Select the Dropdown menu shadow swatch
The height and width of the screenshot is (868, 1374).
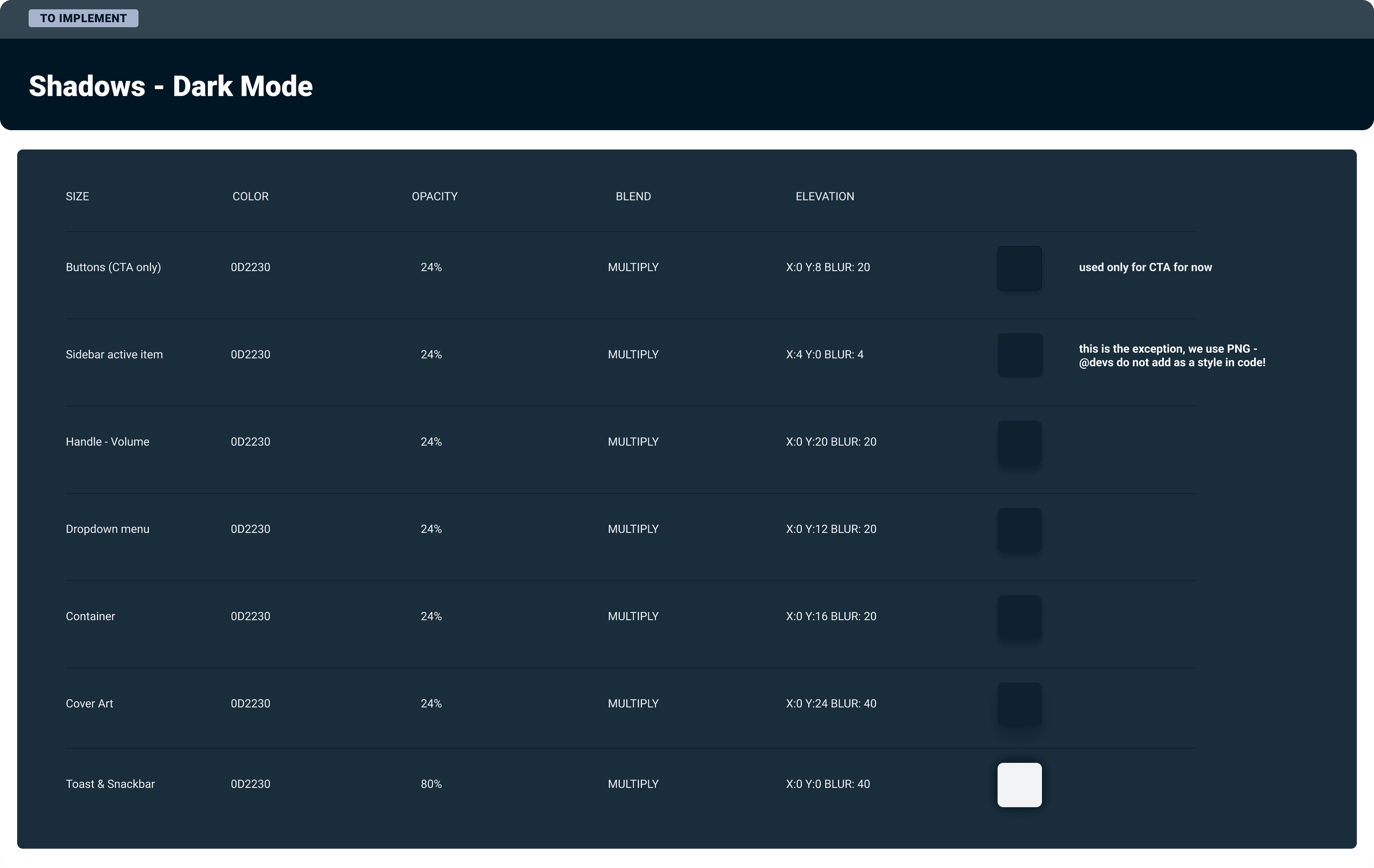[x=1019, y=530]
